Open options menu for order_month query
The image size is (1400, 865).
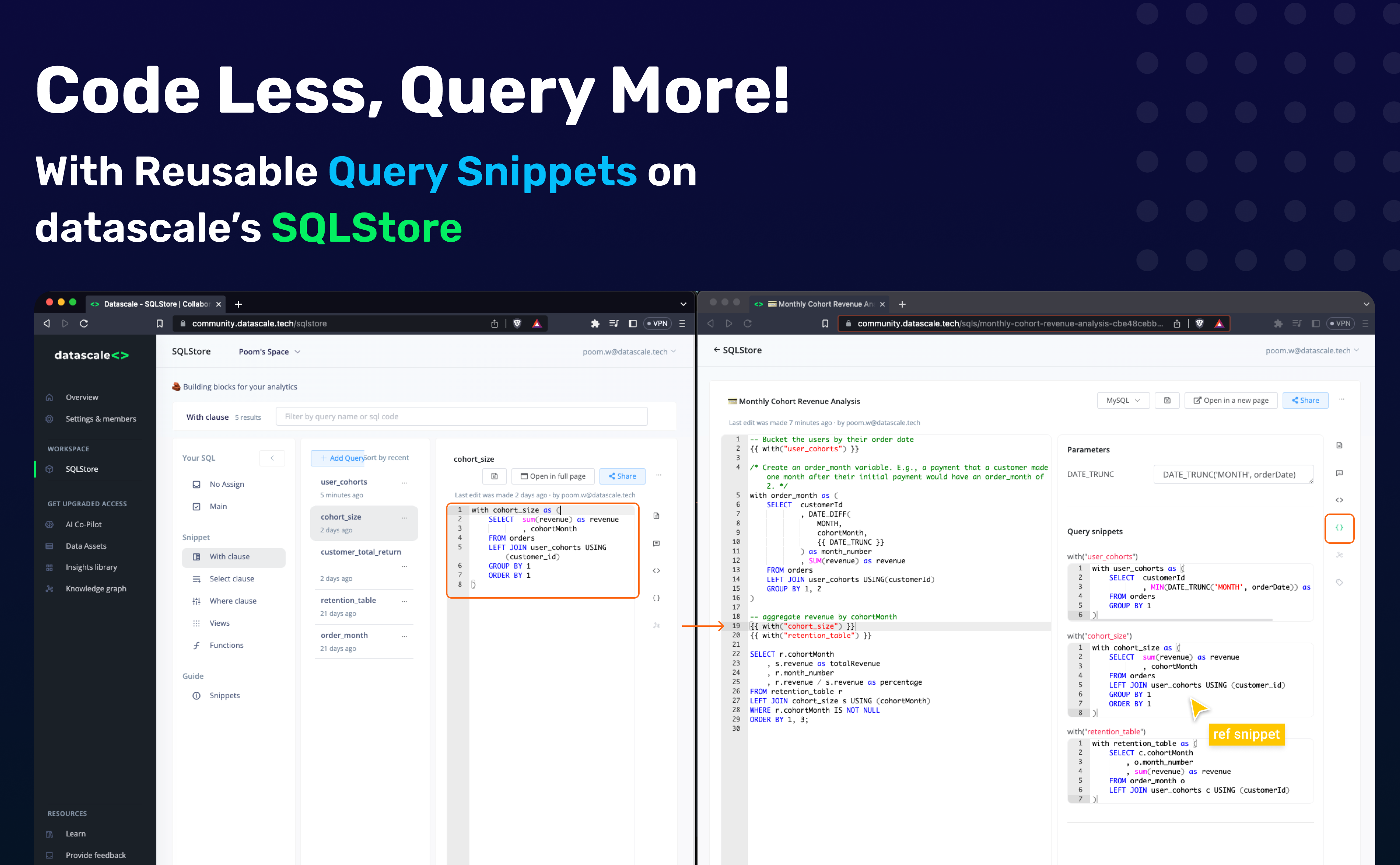[404, 636]
